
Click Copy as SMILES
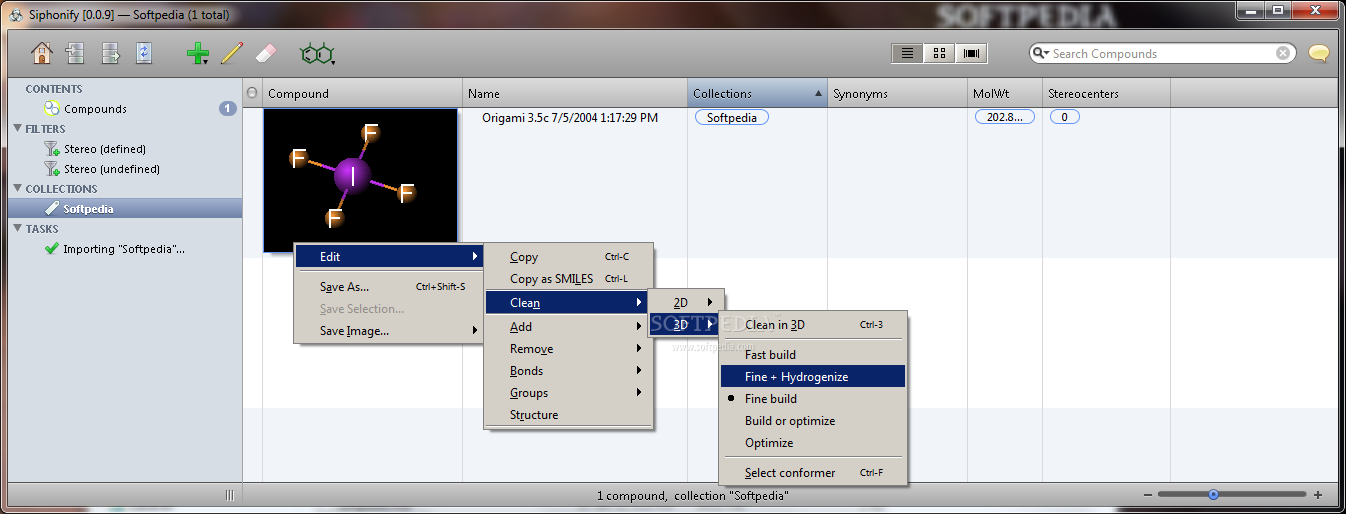(568, 279)
